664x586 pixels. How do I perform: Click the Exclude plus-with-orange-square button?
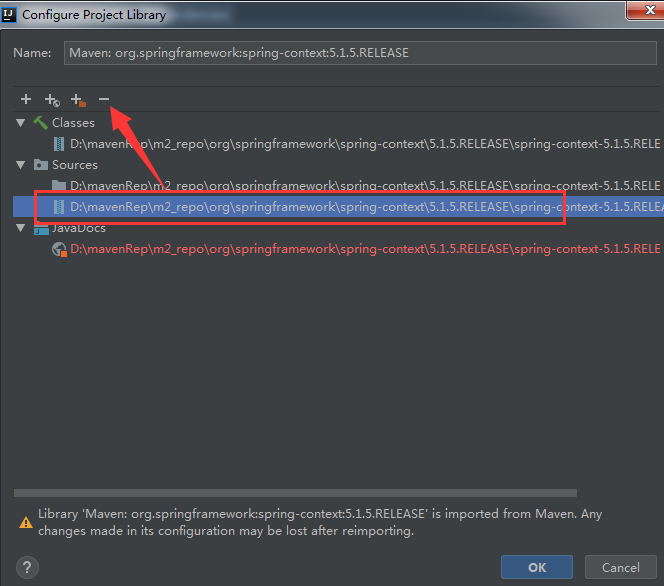click(x=78, y=100)
